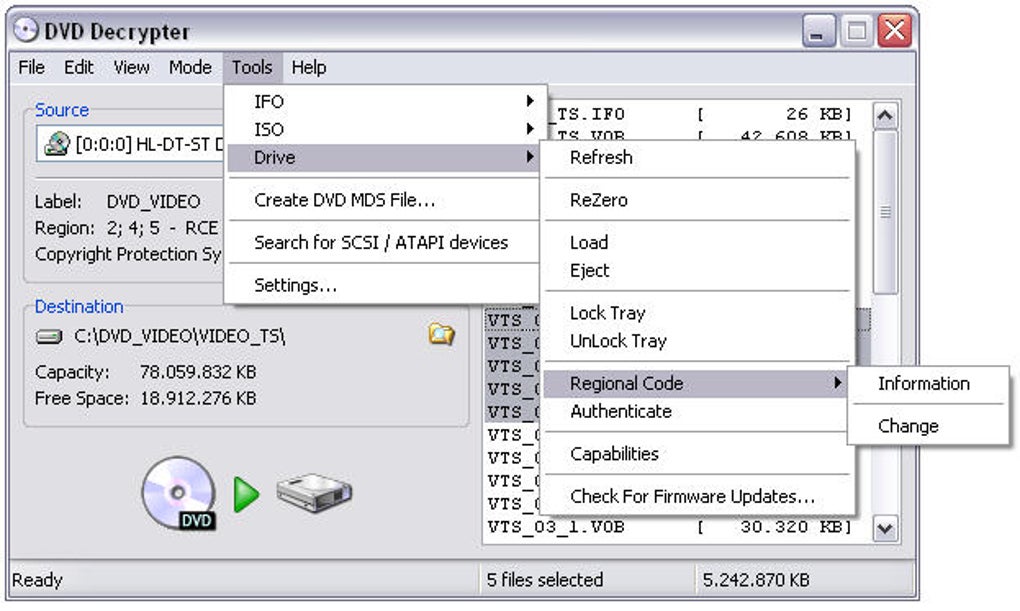
Task: Click the DVD Decrypter title bar icon
Action: (x=26, y=30)
